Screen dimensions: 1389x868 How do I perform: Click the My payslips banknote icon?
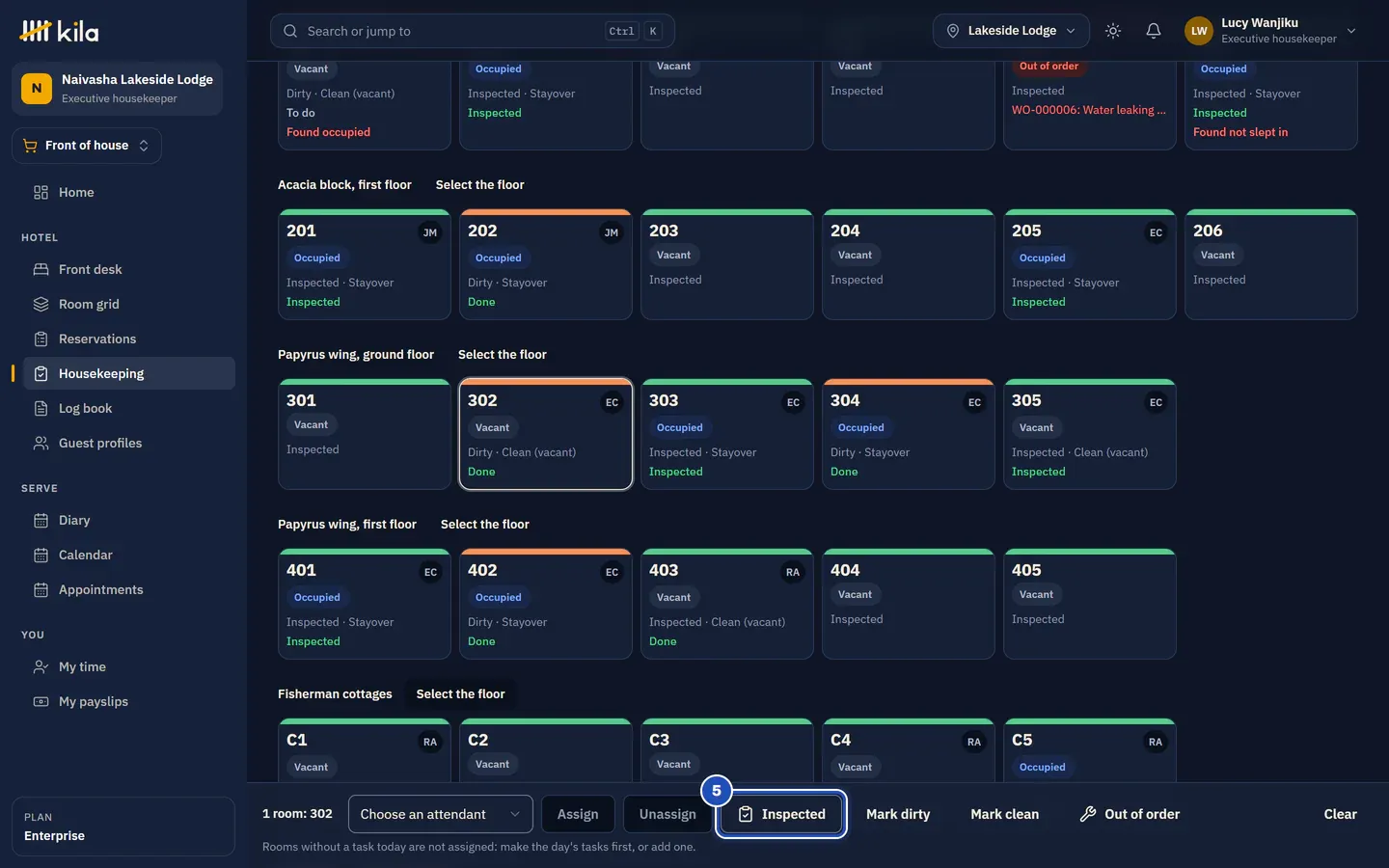pos(41,701)
